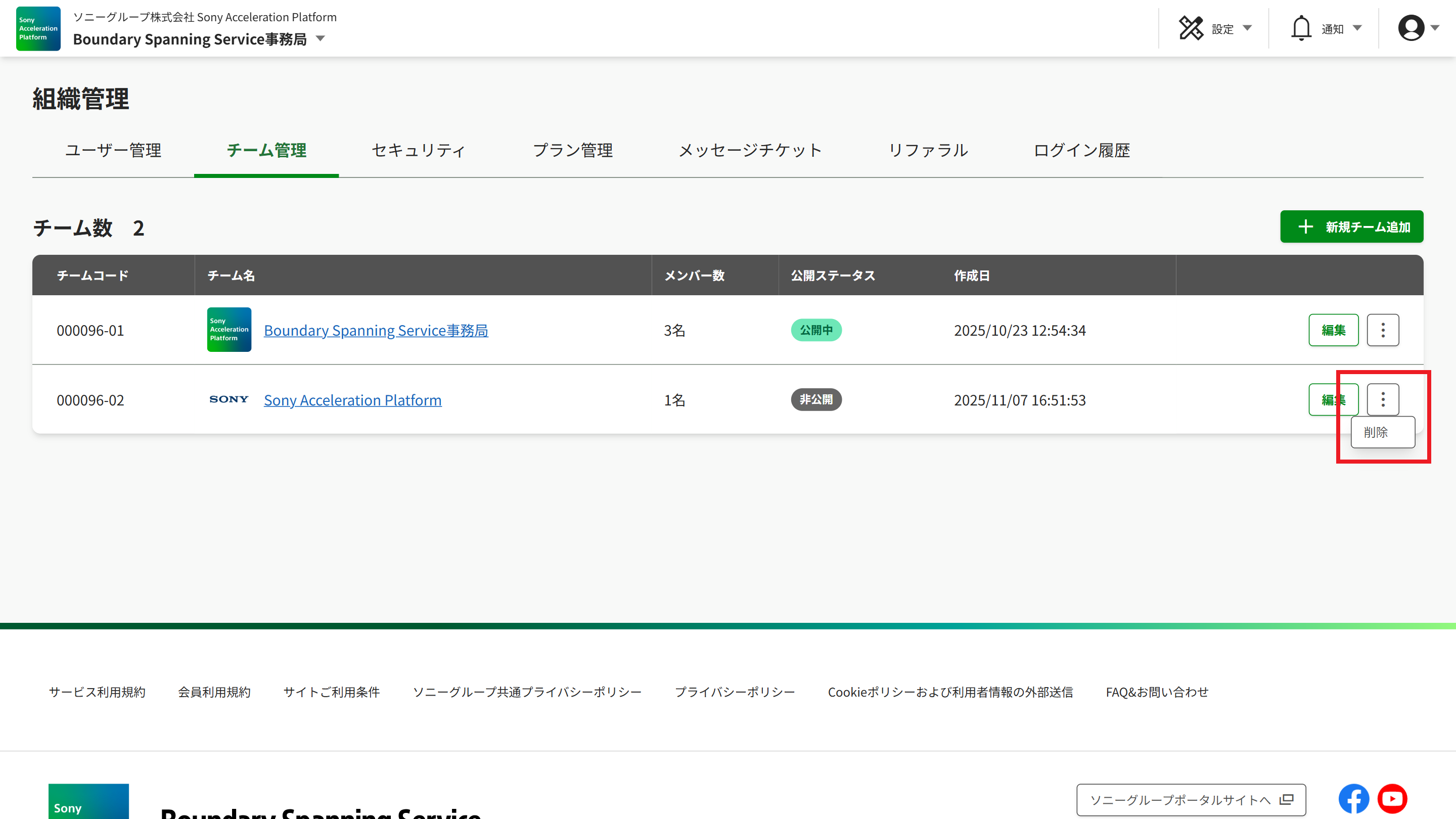Expand organization selector next to Boundary Spanning Service事務局
1456x819 pixels.
click(x=320, y=39)
